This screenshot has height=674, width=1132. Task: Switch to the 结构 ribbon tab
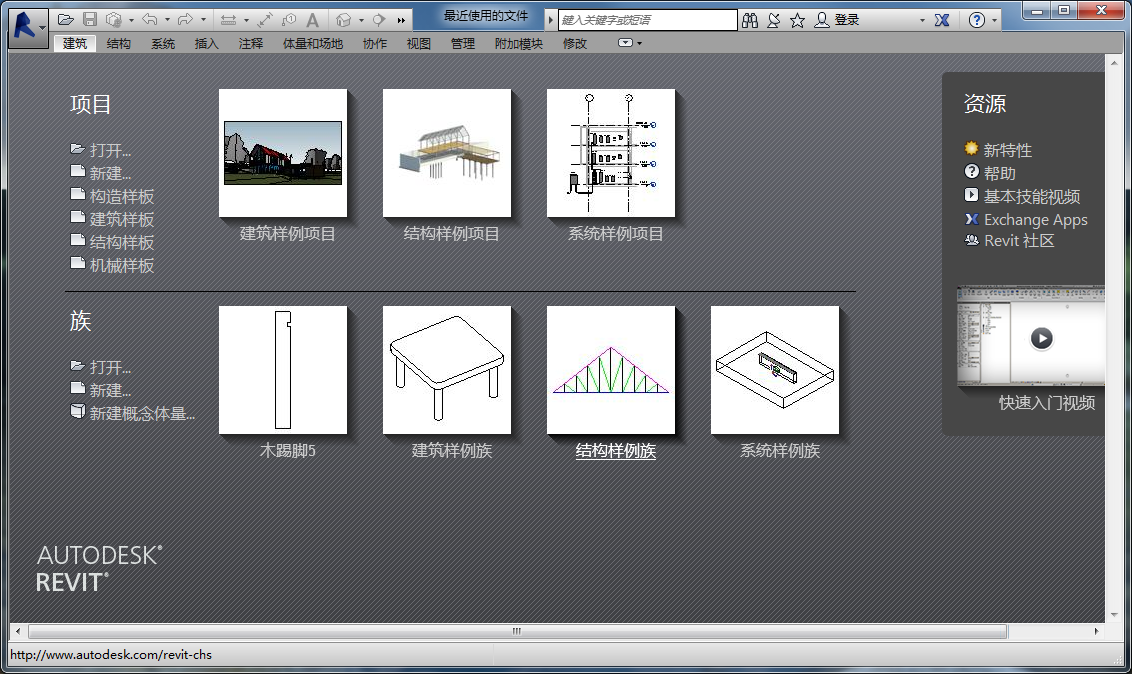(119, 43)
